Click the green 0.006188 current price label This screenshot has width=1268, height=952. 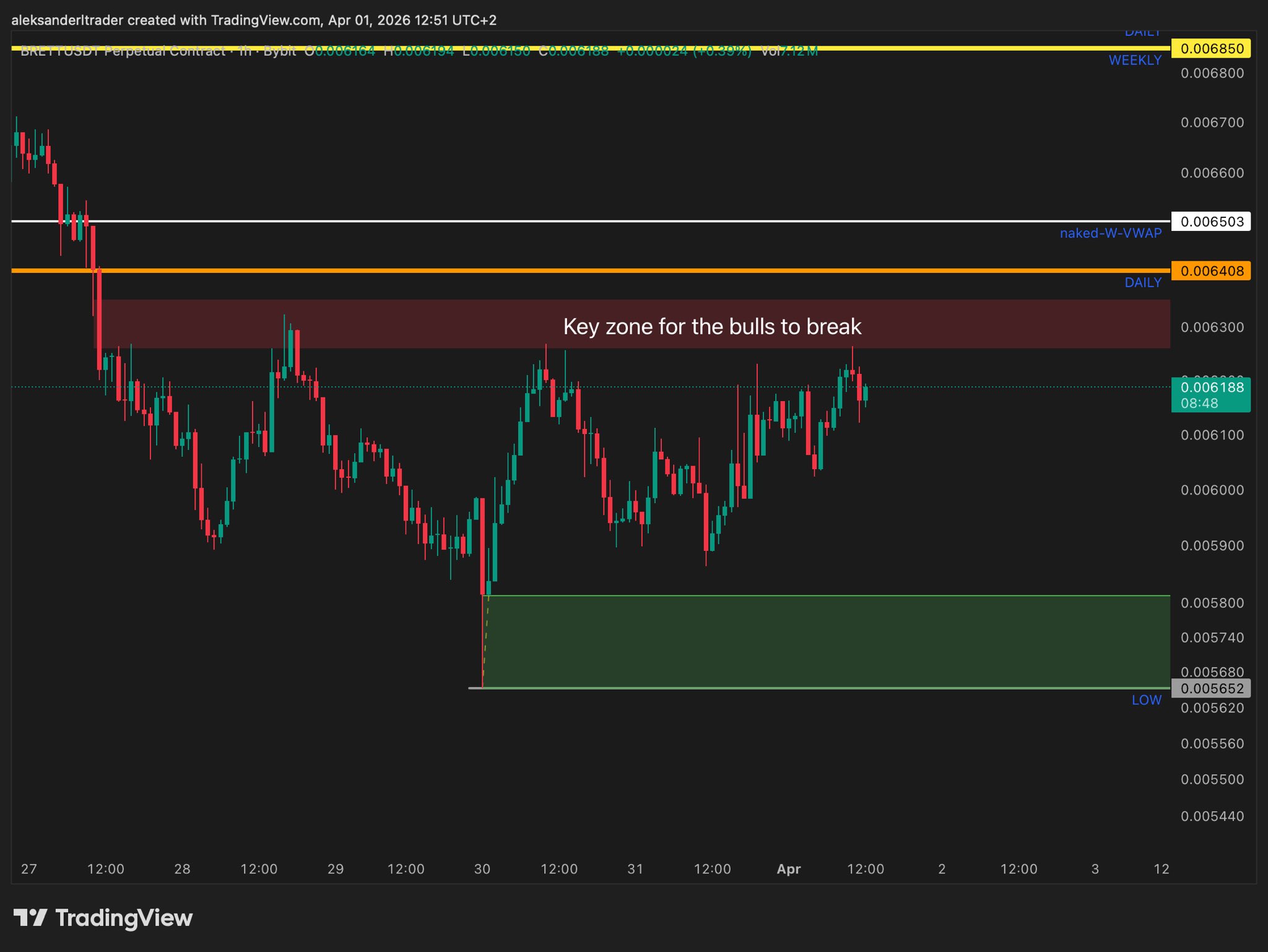[1210, 394]
